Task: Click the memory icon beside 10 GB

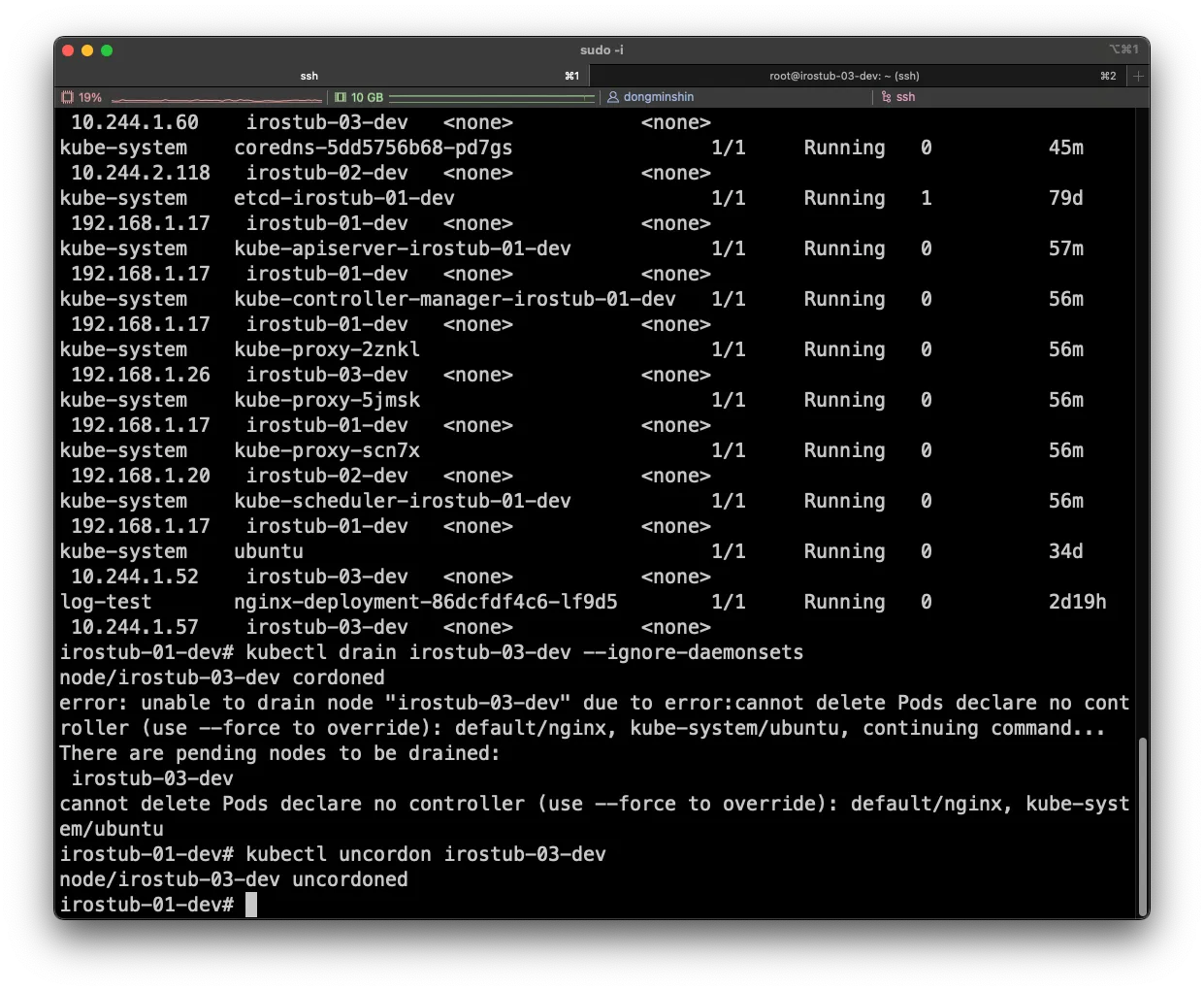Action: tap(341, 97)
